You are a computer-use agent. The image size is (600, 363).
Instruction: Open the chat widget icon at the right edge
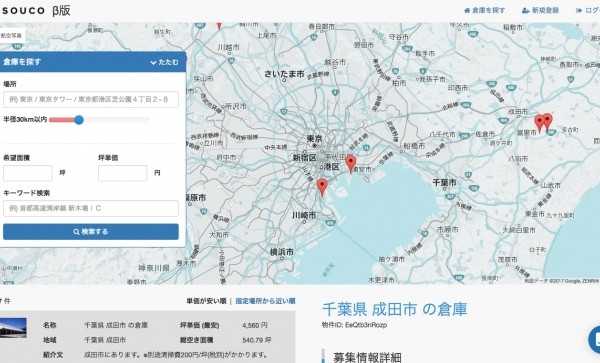pos(594,340)
